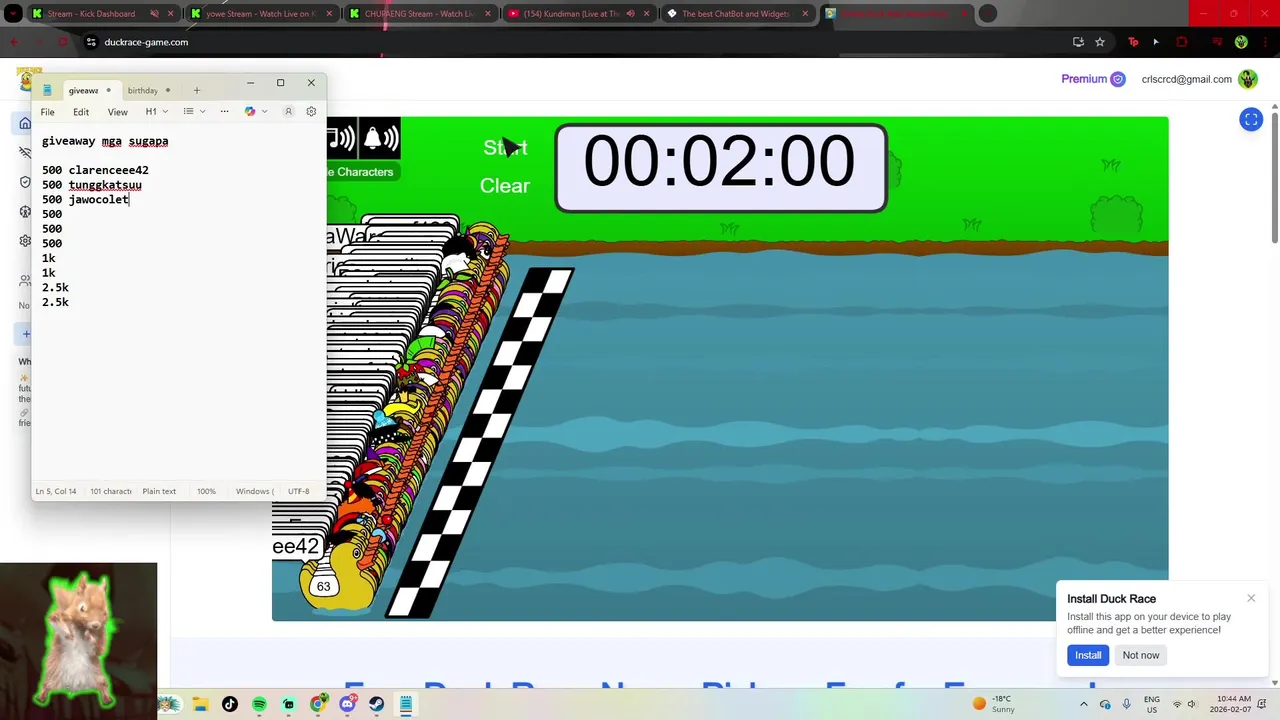Click Install in the Install Duck Race prompt
This screenshot has height=720, width=1280.
coord(1088,655)
